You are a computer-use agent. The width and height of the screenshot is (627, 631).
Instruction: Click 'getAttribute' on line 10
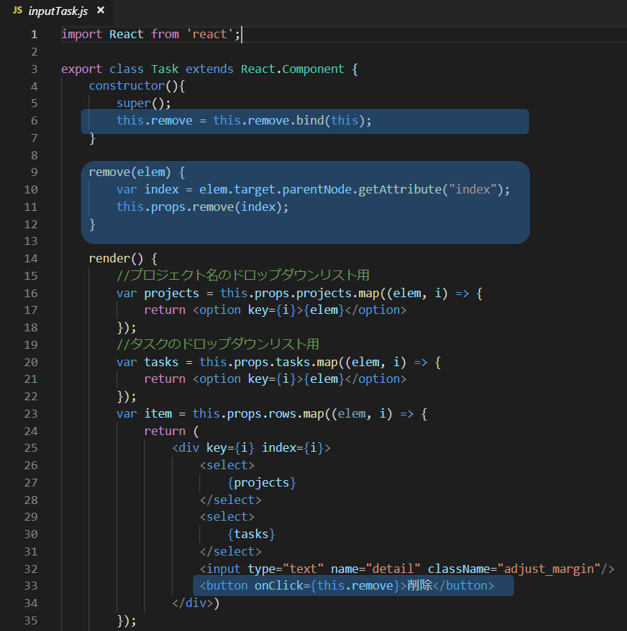coord(400,190)
